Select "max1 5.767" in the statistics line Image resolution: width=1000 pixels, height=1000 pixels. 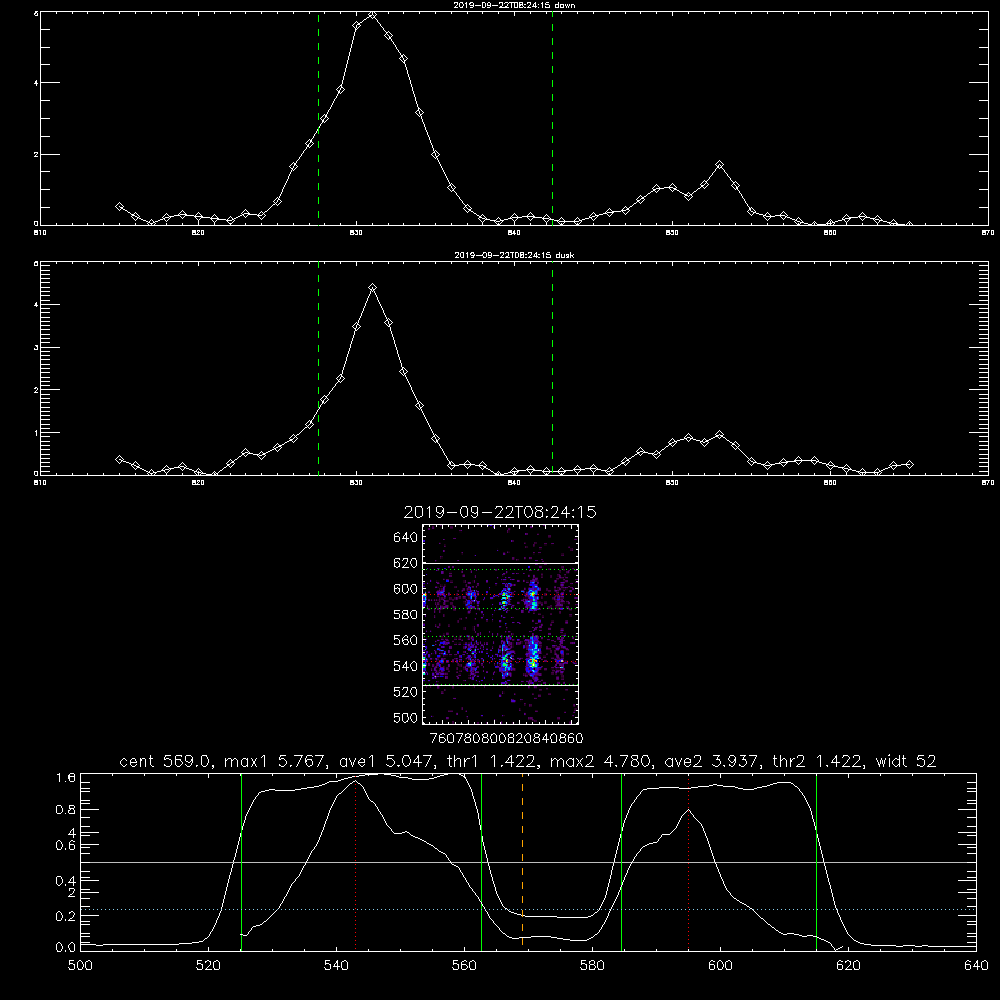[x=277, y=761]
